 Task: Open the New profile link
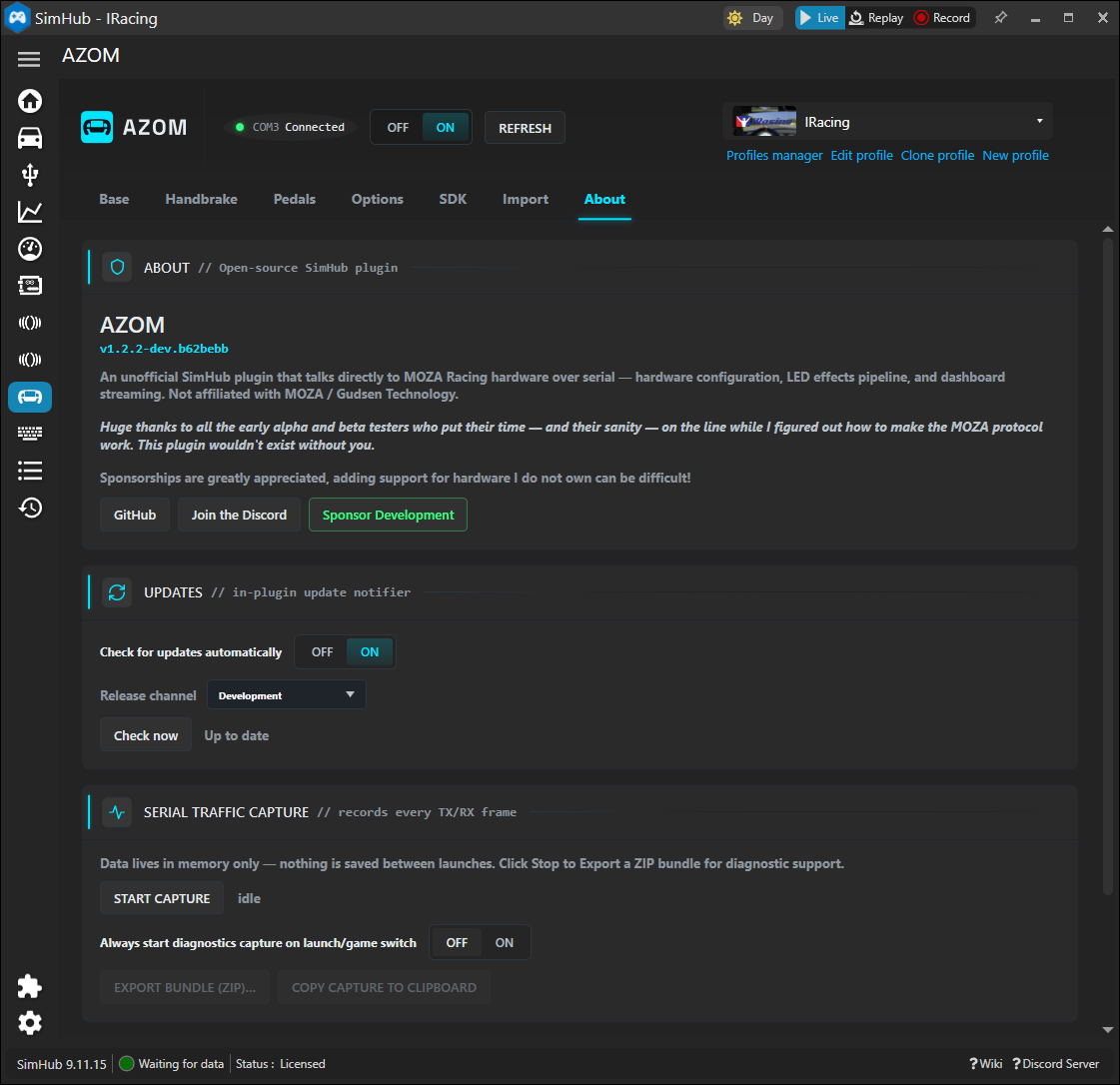pos(1015,155)
